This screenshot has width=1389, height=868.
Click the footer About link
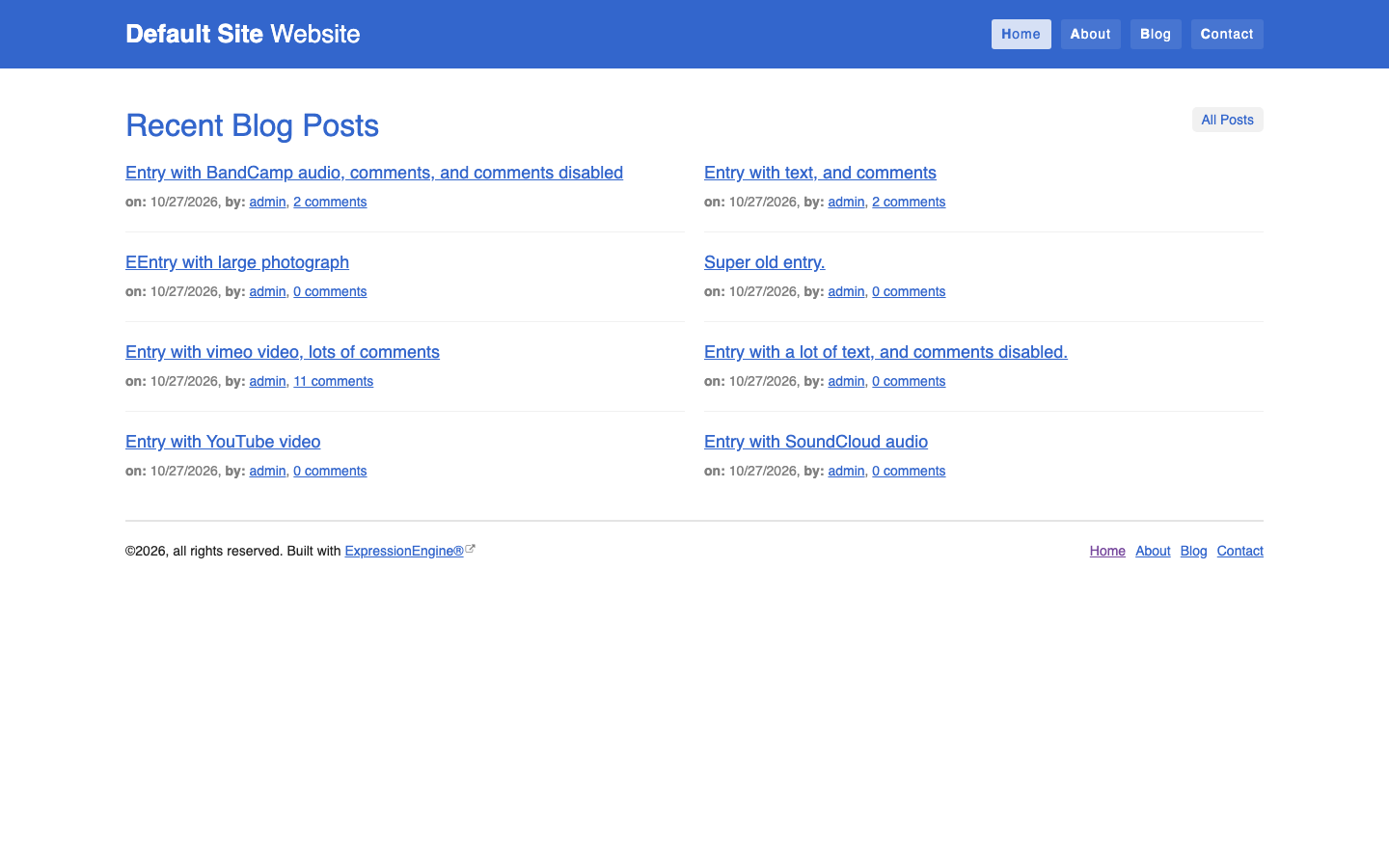1153,551
